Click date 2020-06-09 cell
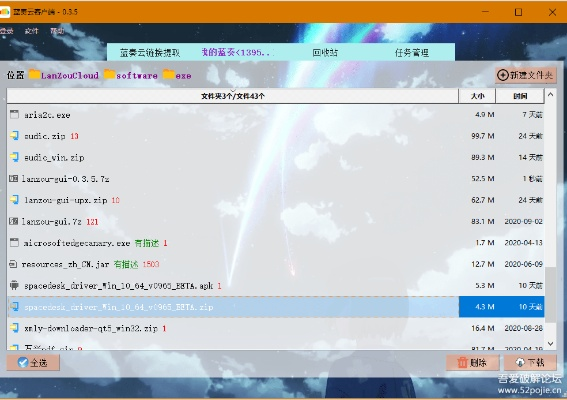Viewport: 567px width, 400px height. [524, 264]
